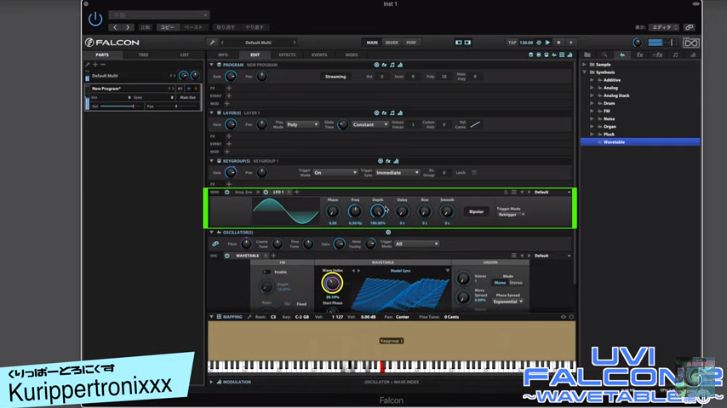Open browser file folder tab icon
The width and height of the screenshot is (727, 408).
[x=587, y=55]
